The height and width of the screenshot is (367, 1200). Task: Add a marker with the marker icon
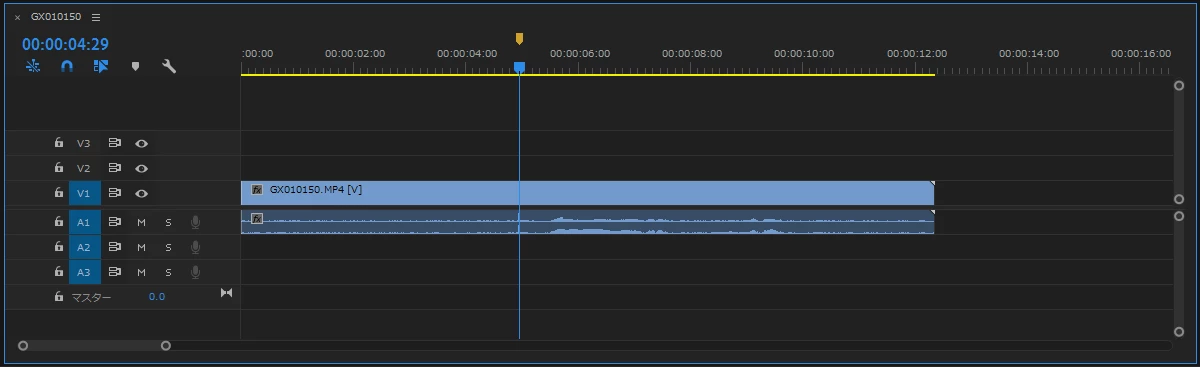click(135, 67)
